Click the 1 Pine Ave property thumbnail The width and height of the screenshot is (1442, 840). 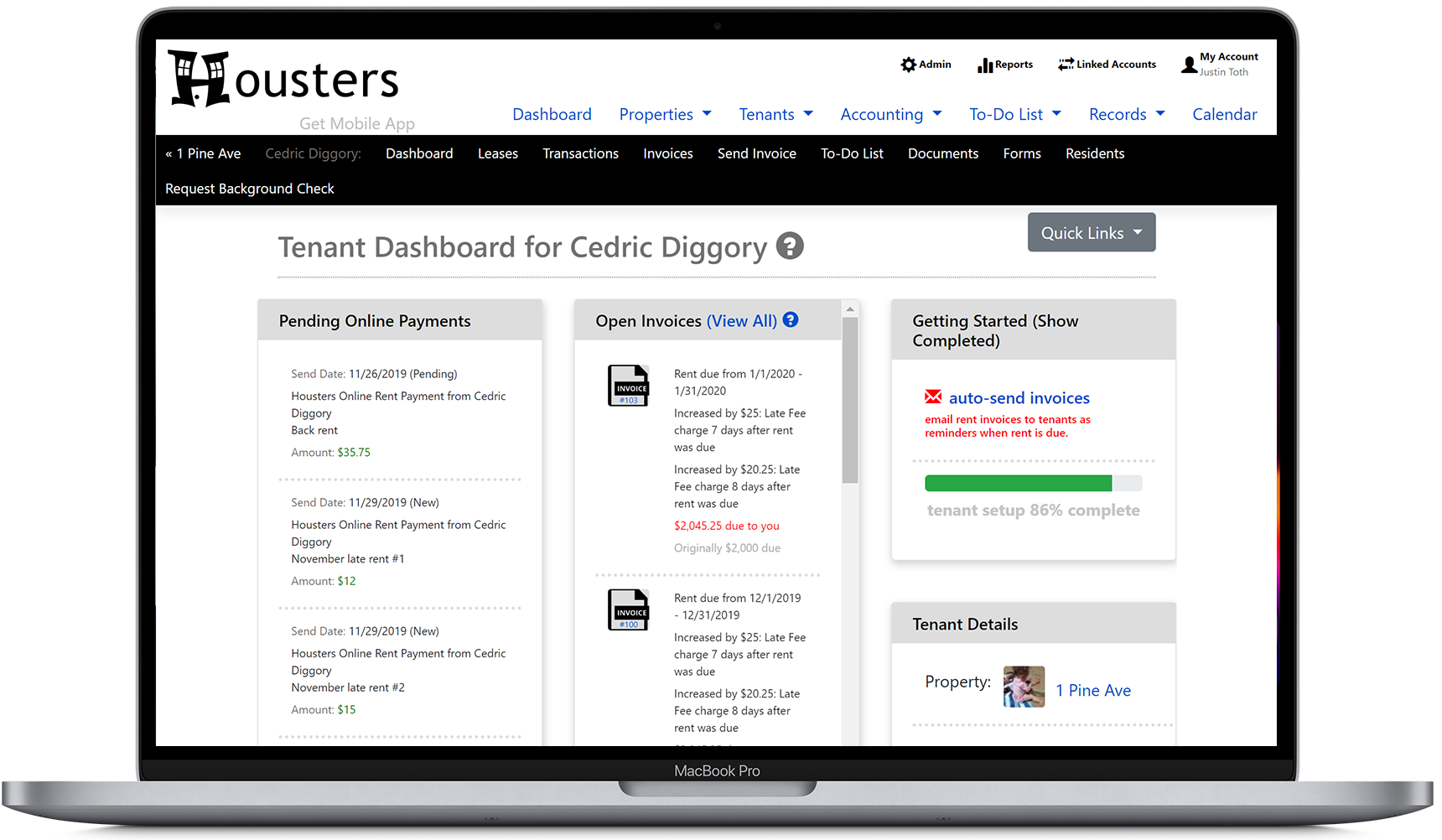[1024, 686]
